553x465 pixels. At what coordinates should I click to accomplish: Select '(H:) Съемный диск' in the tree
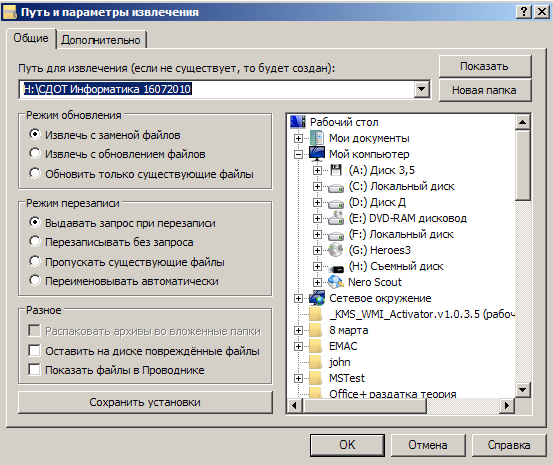pyautogui.click(x=396, y=266)
